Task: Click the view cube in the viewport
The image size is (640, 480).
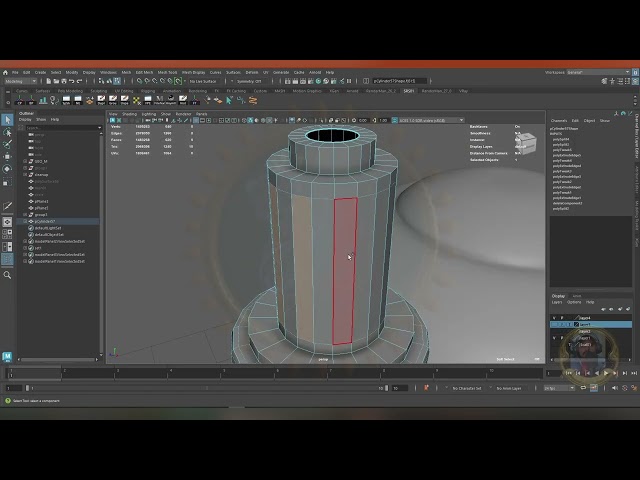Action: coord(526,143)
